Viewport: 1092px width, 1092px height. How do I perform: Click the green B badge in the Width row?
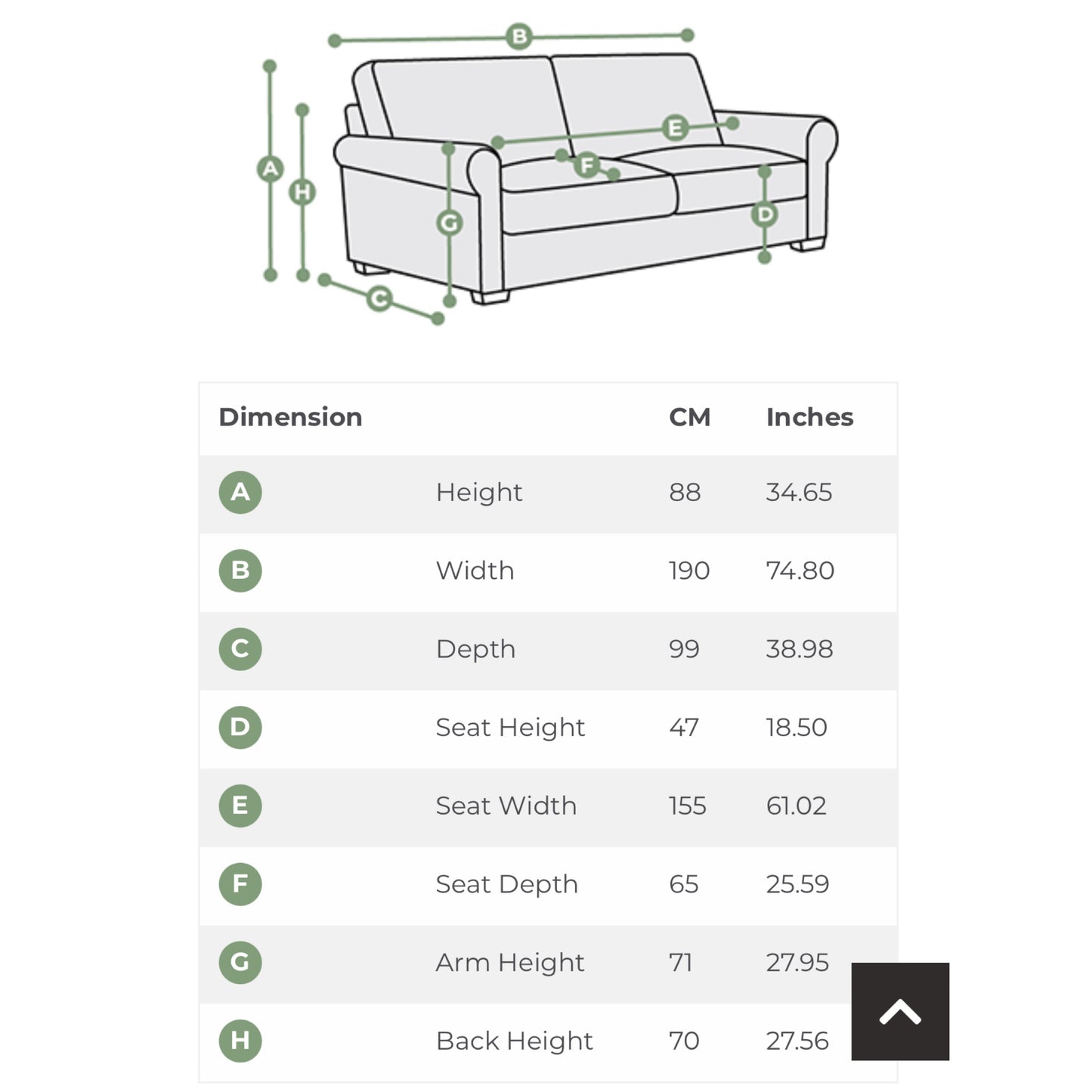[x=240, y=571]
